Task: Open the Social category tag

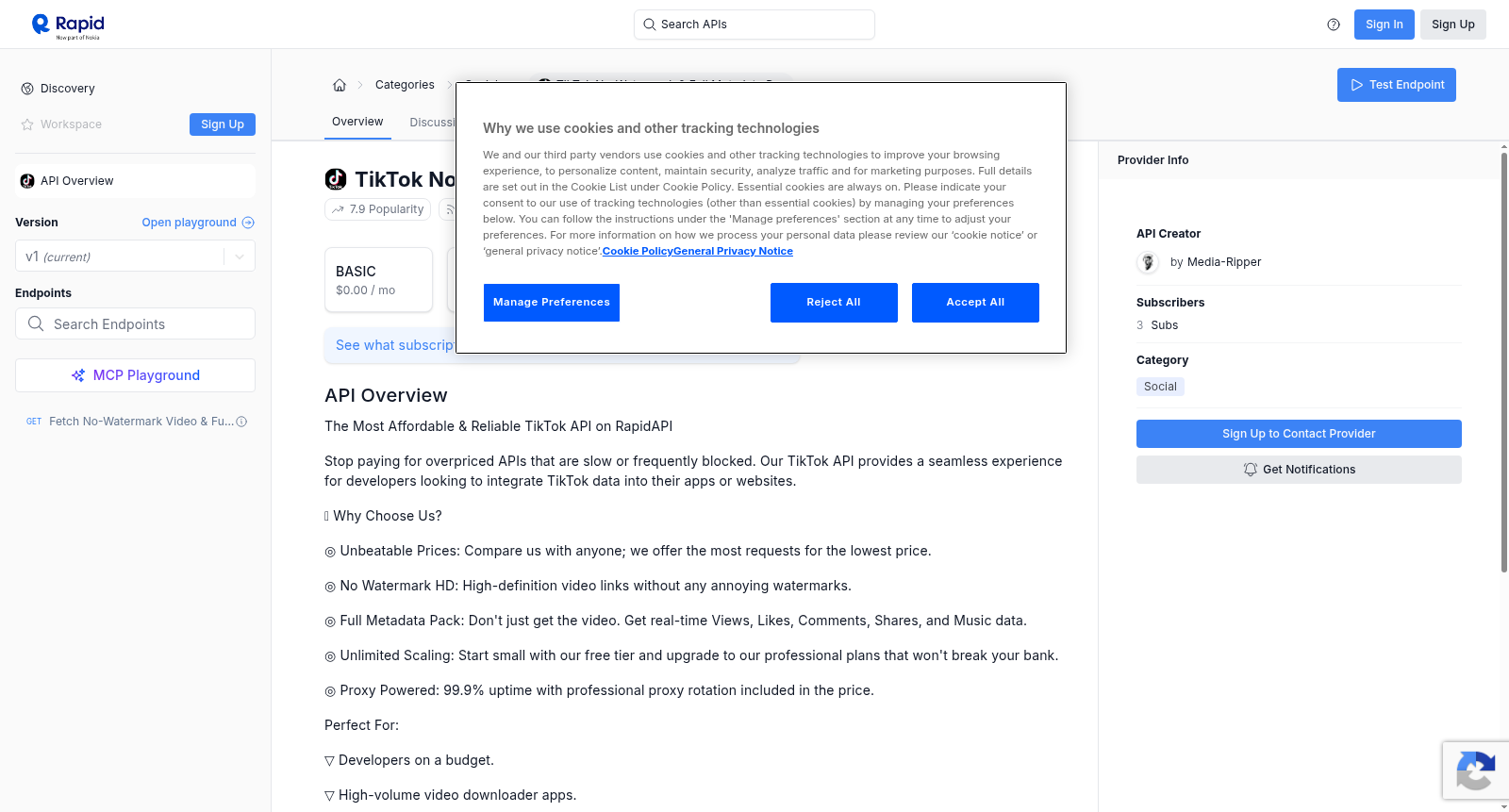Action: [1160, 387]
